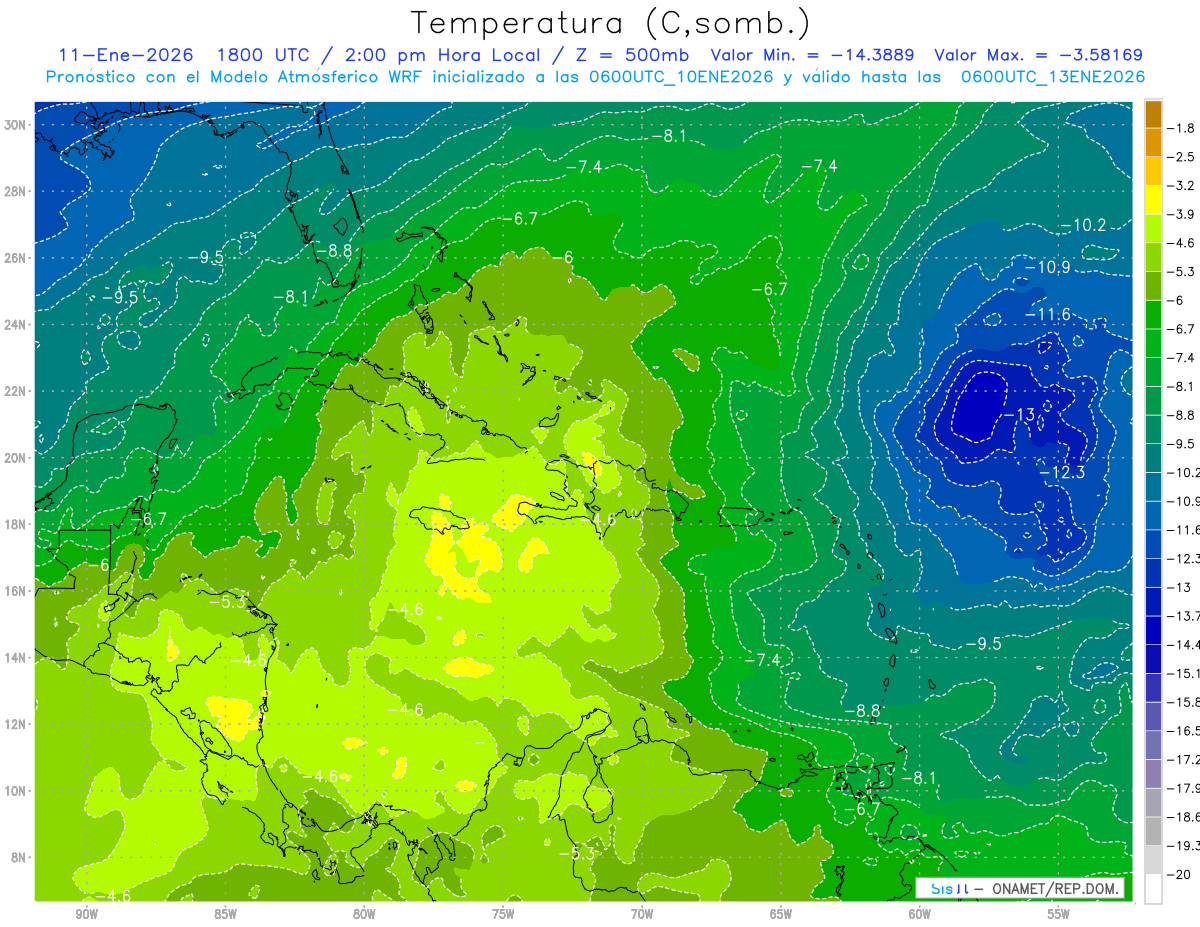Click the 10N latitude axis label
The width and height of the screenshot is (1200, 927).
click(x=15, y=790)
